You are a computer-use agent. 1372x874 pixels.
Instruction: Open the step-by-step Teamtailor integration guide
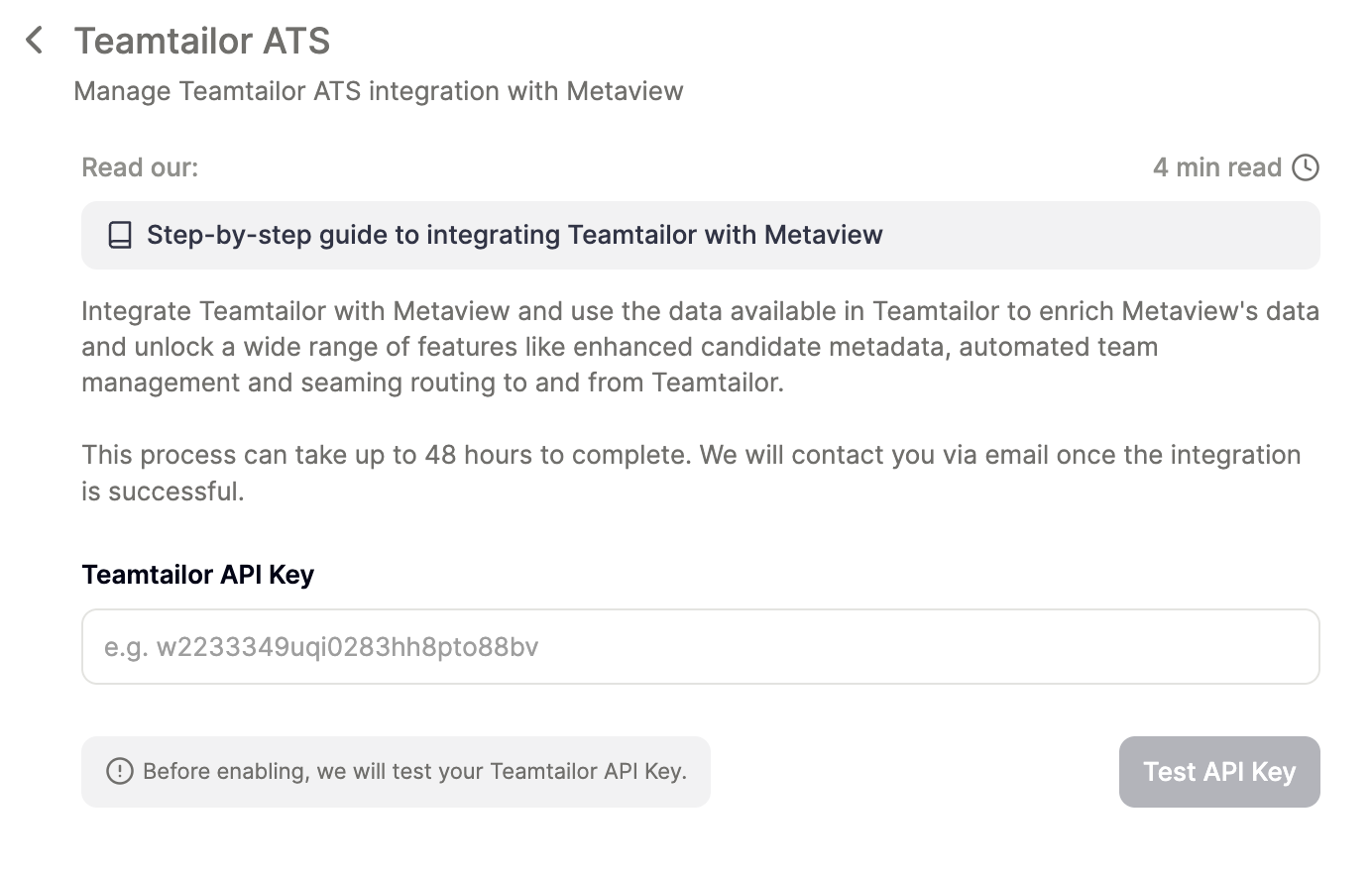514,235
